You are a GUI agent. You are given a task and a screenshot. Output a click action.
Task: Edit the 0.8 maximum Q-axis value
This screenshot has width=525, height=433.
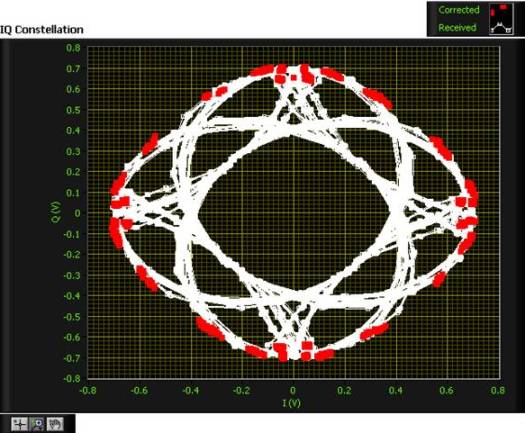(x=73, y=48)
